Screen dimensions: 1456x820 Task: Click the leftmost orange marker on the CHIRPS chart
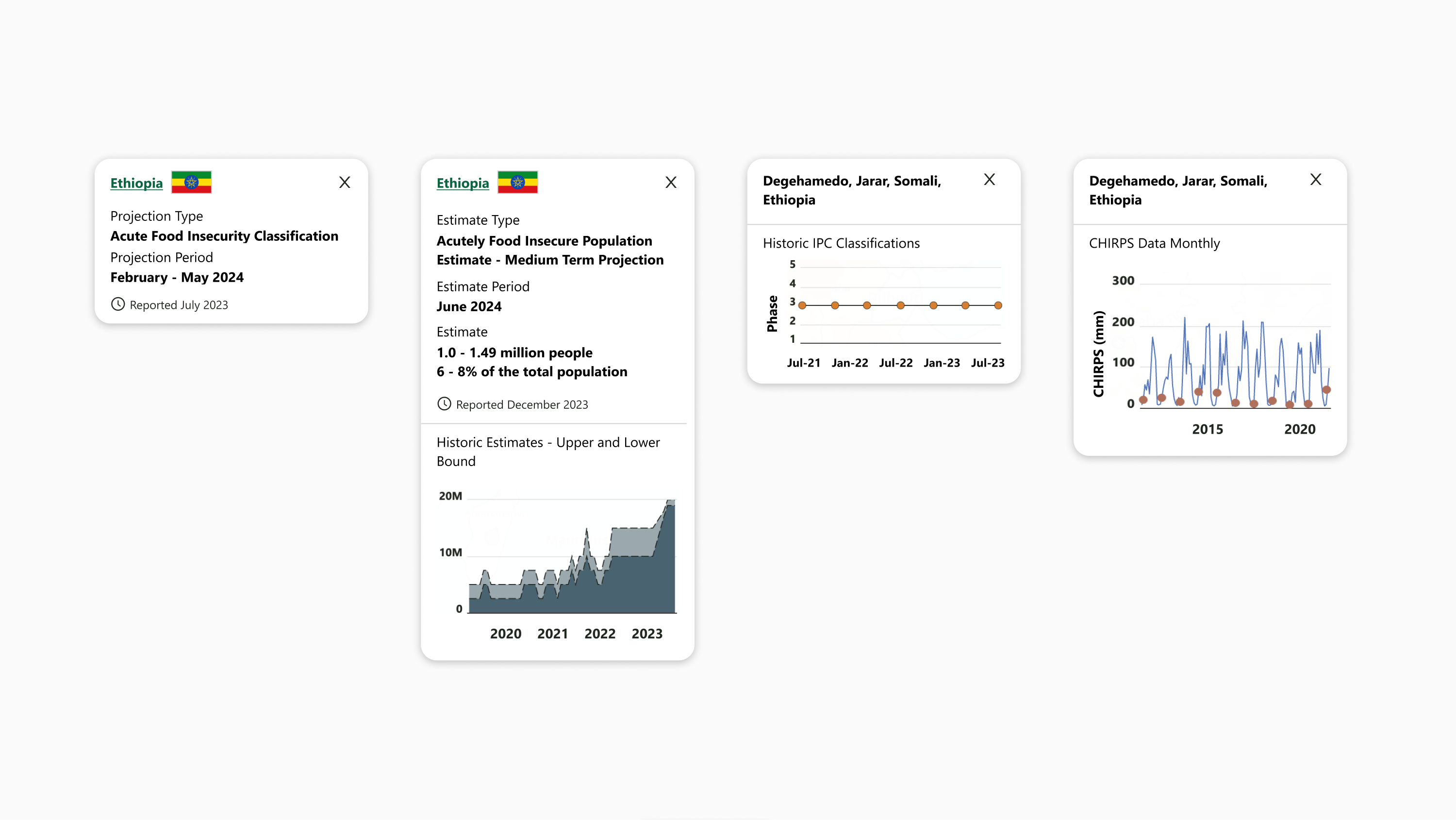coord(1143,400)
